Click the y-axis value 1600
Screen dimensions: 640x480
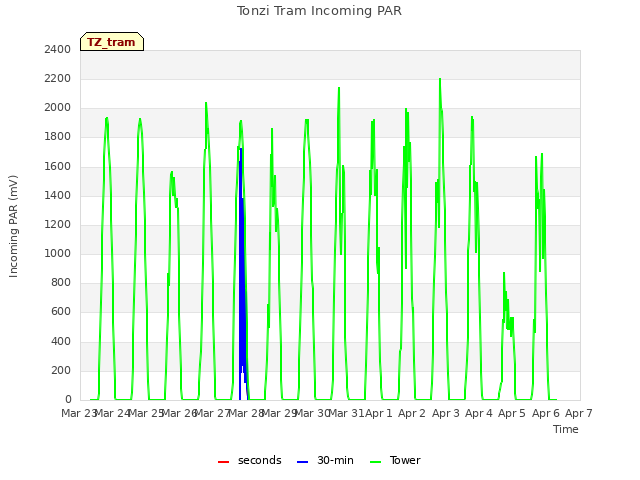point(58,167)
